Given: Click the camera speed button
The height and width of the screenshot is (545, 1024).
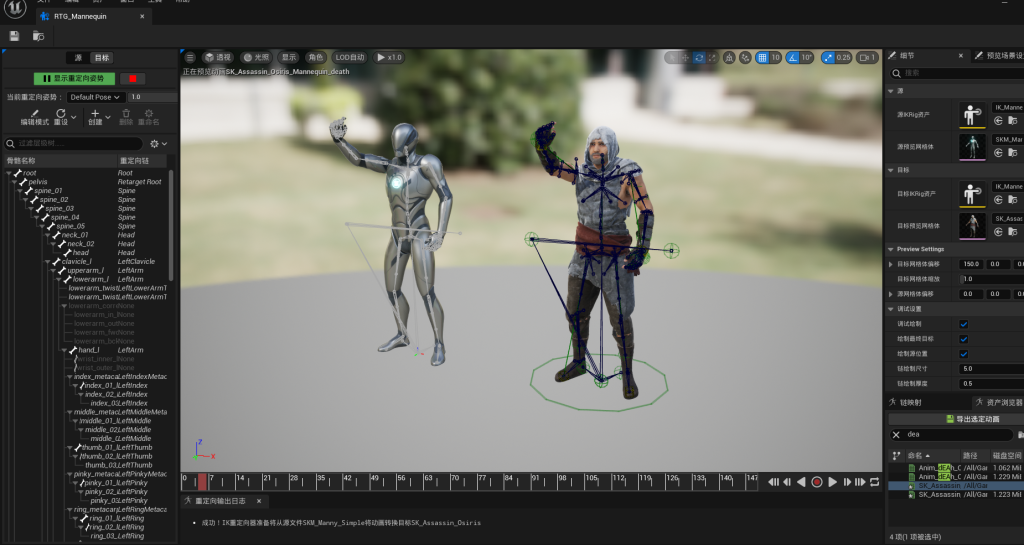Looking at the screenshot, I should pos(867,57).
